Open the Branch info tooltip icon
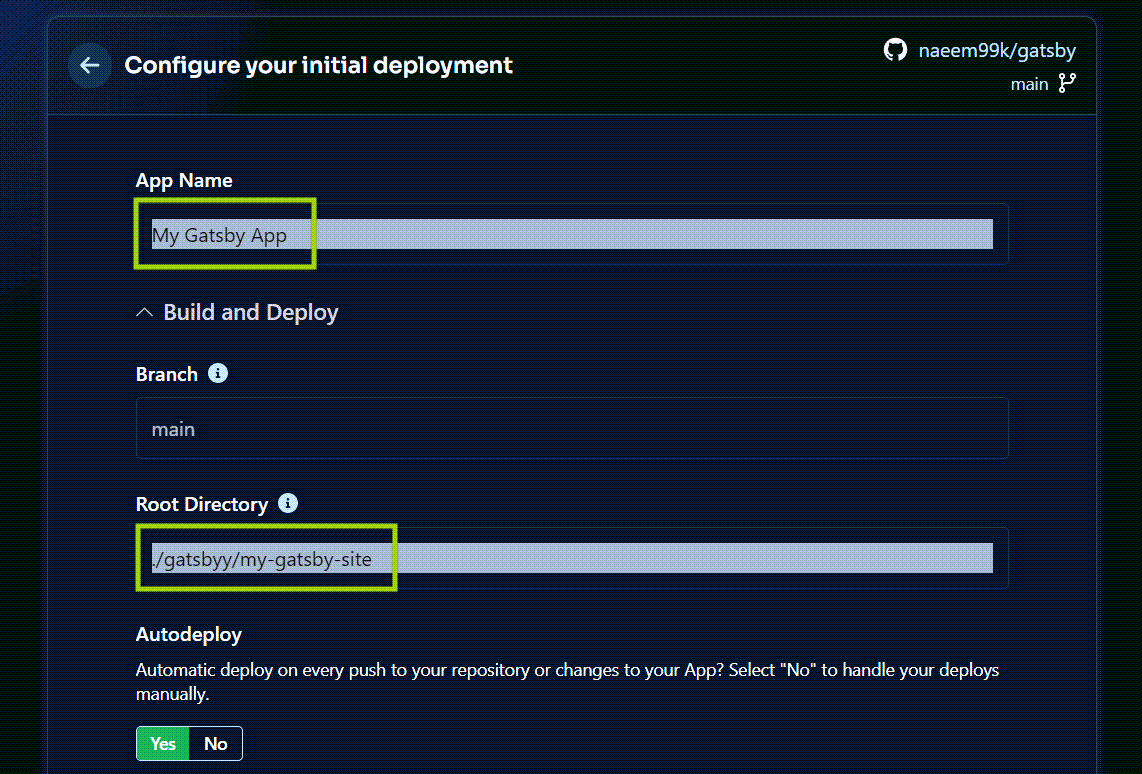Screen dimensions: 1142x774 [x=218, y=373]
